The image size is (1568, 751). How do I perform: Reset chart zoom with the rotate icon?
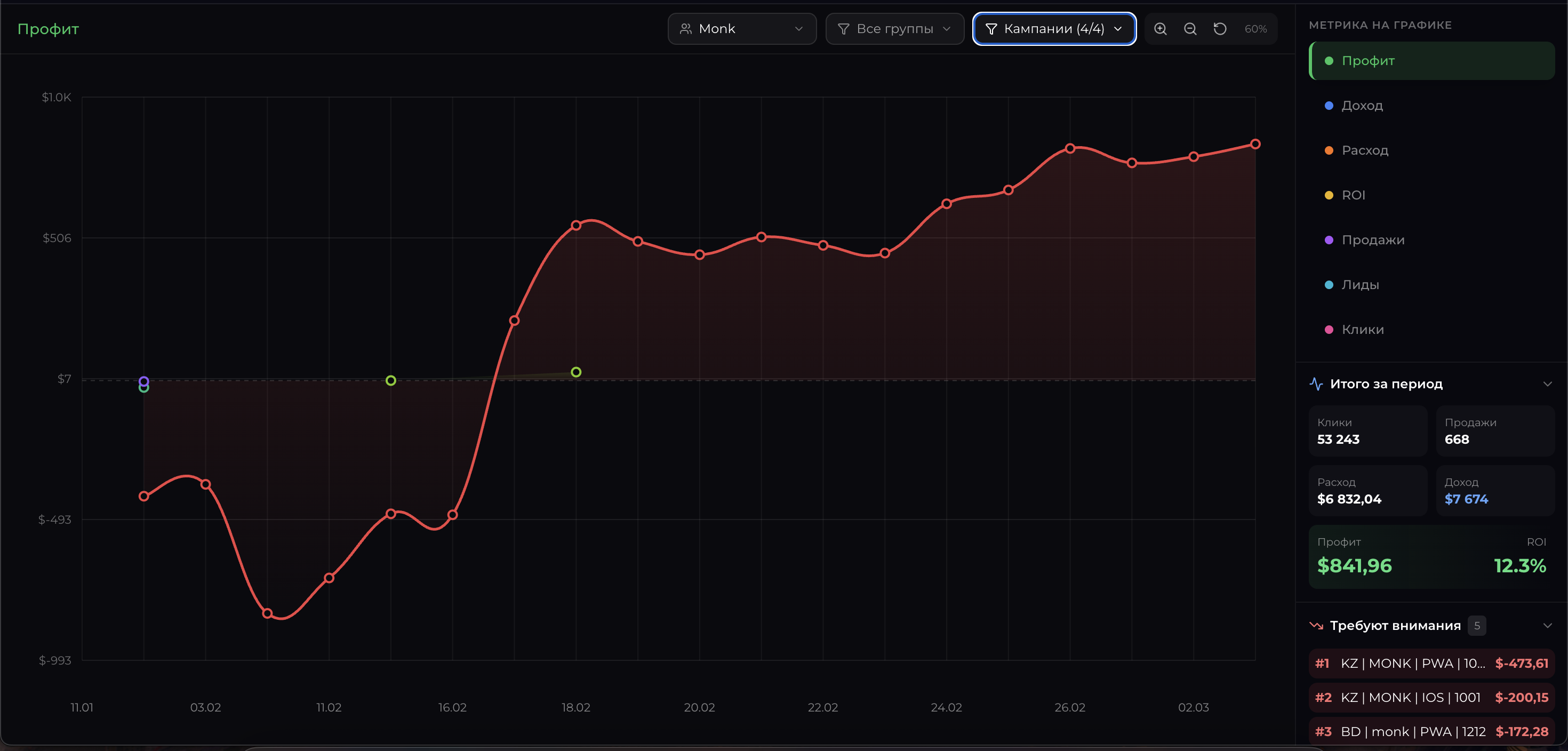(x=1220, y=29)
